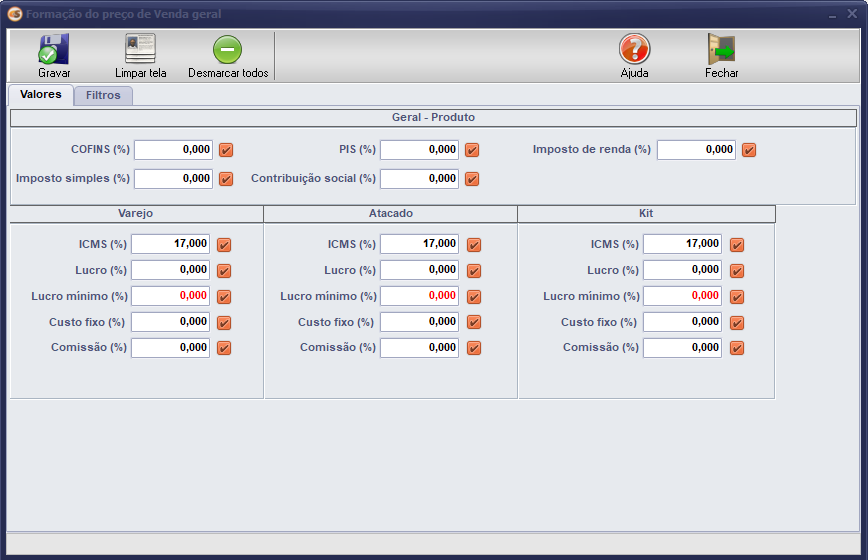
Task: Toggle the Imposto de renda checkbox
Action: pyautogui.click(x=749, y=150)
